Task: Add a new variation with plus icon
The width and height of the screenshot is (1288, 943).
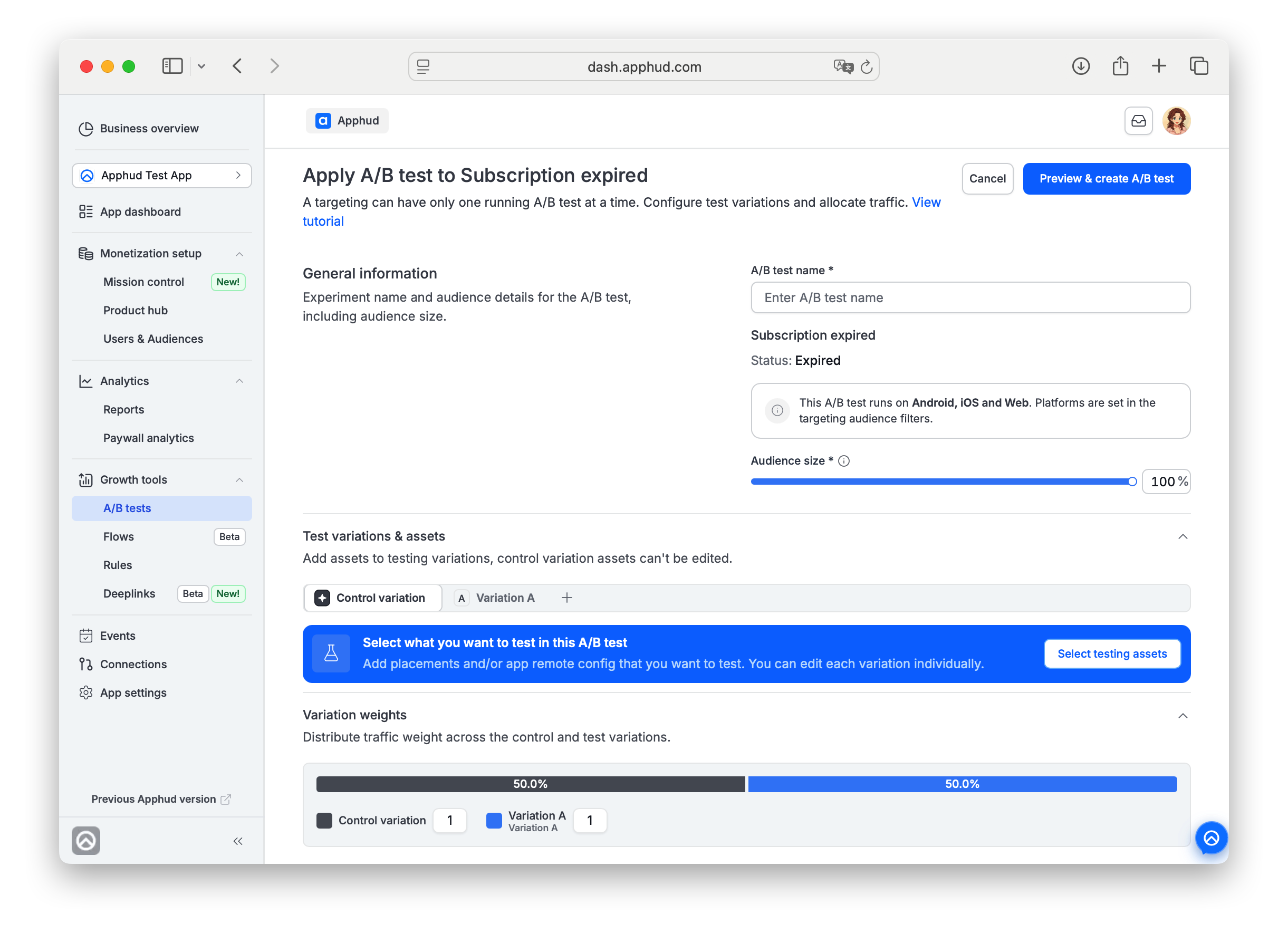Action: point(566,598)
